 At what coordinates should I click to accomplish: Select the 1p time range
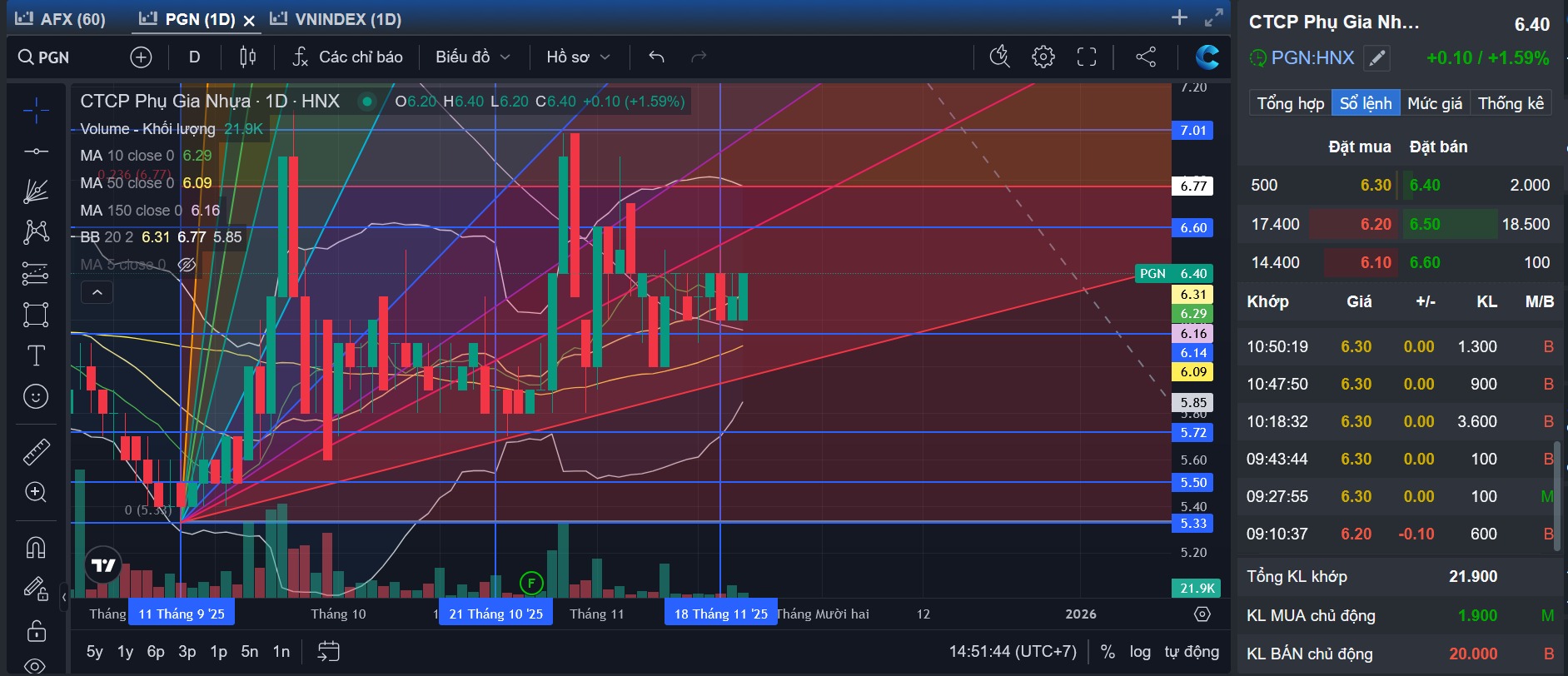(x=218, y=652)
